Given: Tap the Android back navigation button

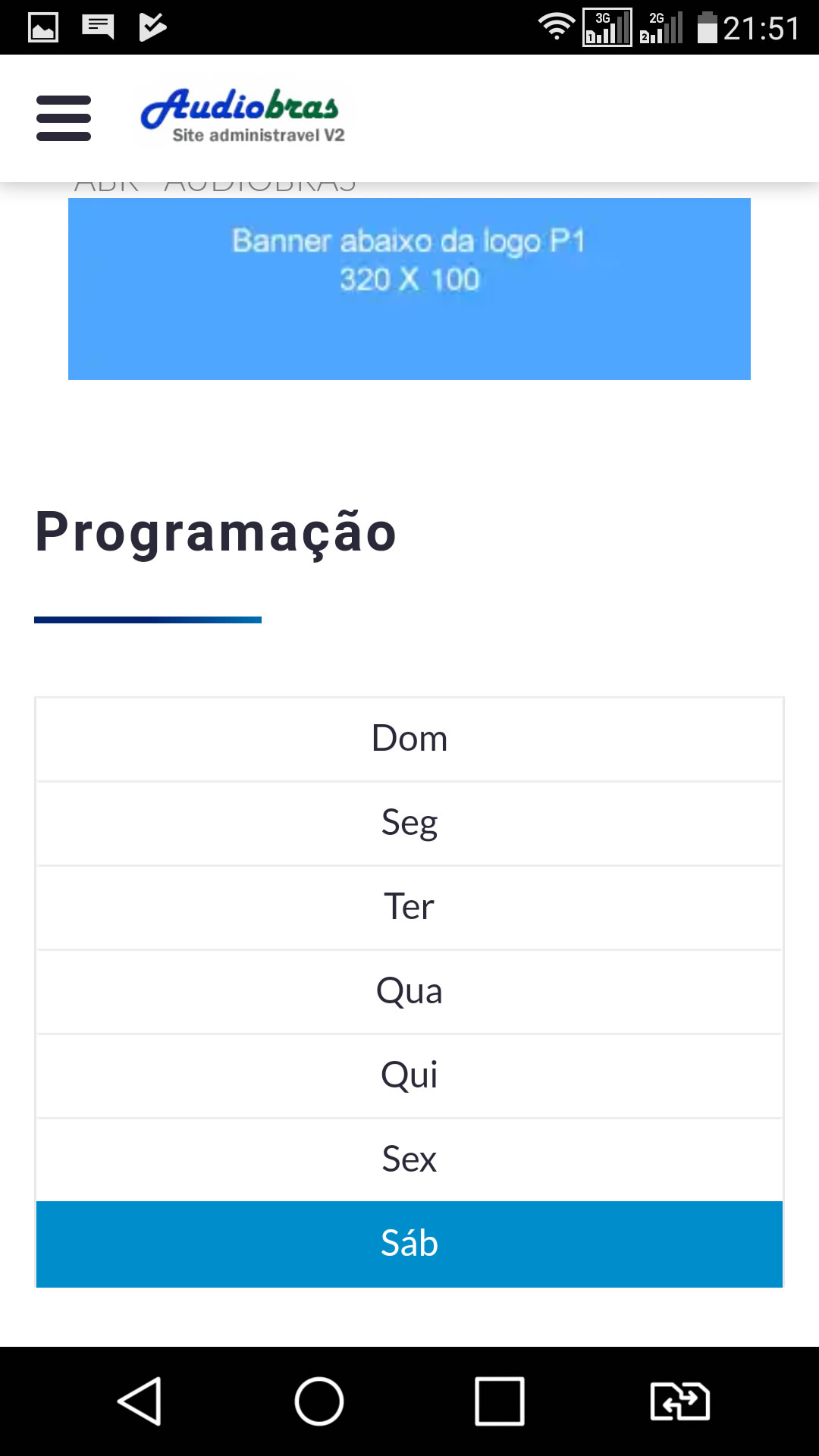Looking at the screenshot, I should click(140, 1401).
